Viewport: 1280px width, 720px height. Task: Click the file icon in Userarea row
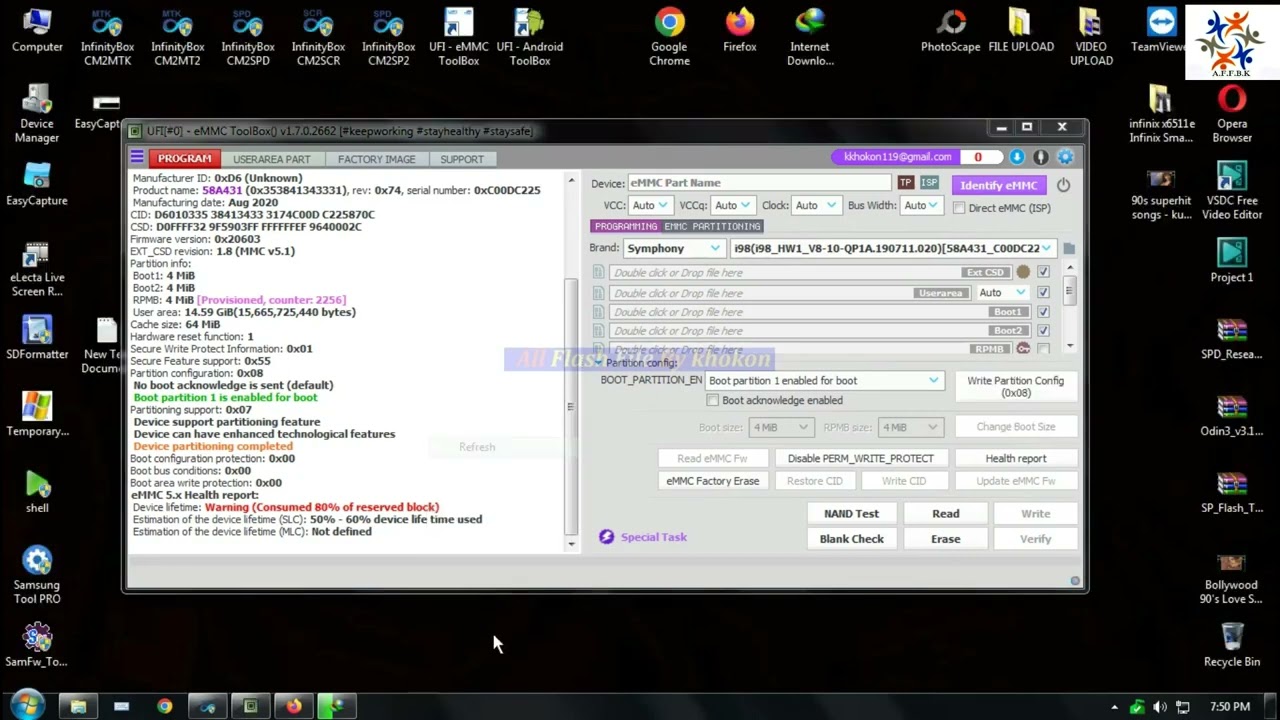(x=598, y=293)
